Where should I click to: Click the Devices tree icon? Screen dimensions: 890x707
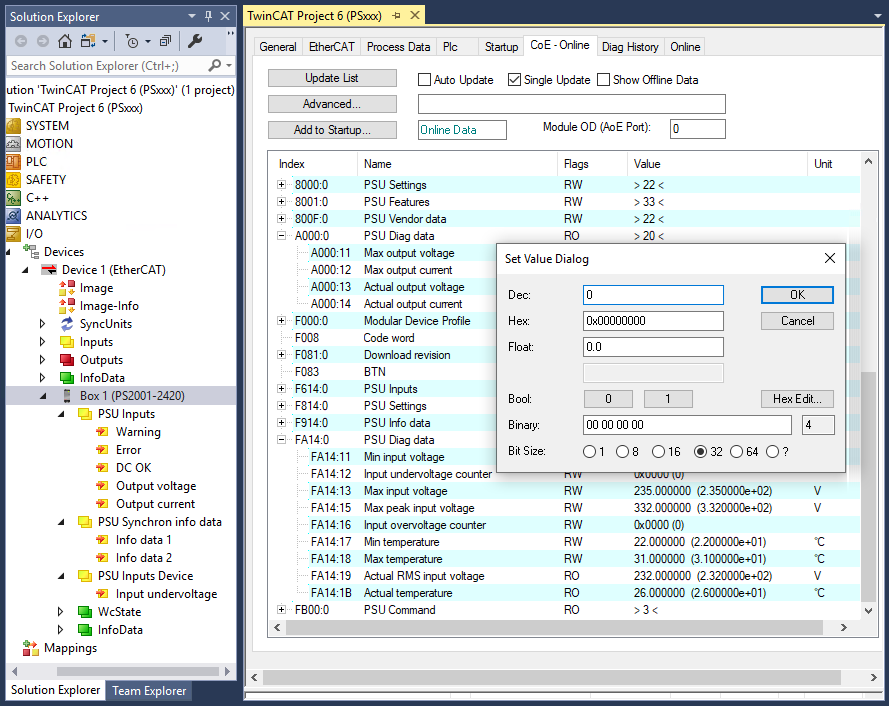click(31, 251)
